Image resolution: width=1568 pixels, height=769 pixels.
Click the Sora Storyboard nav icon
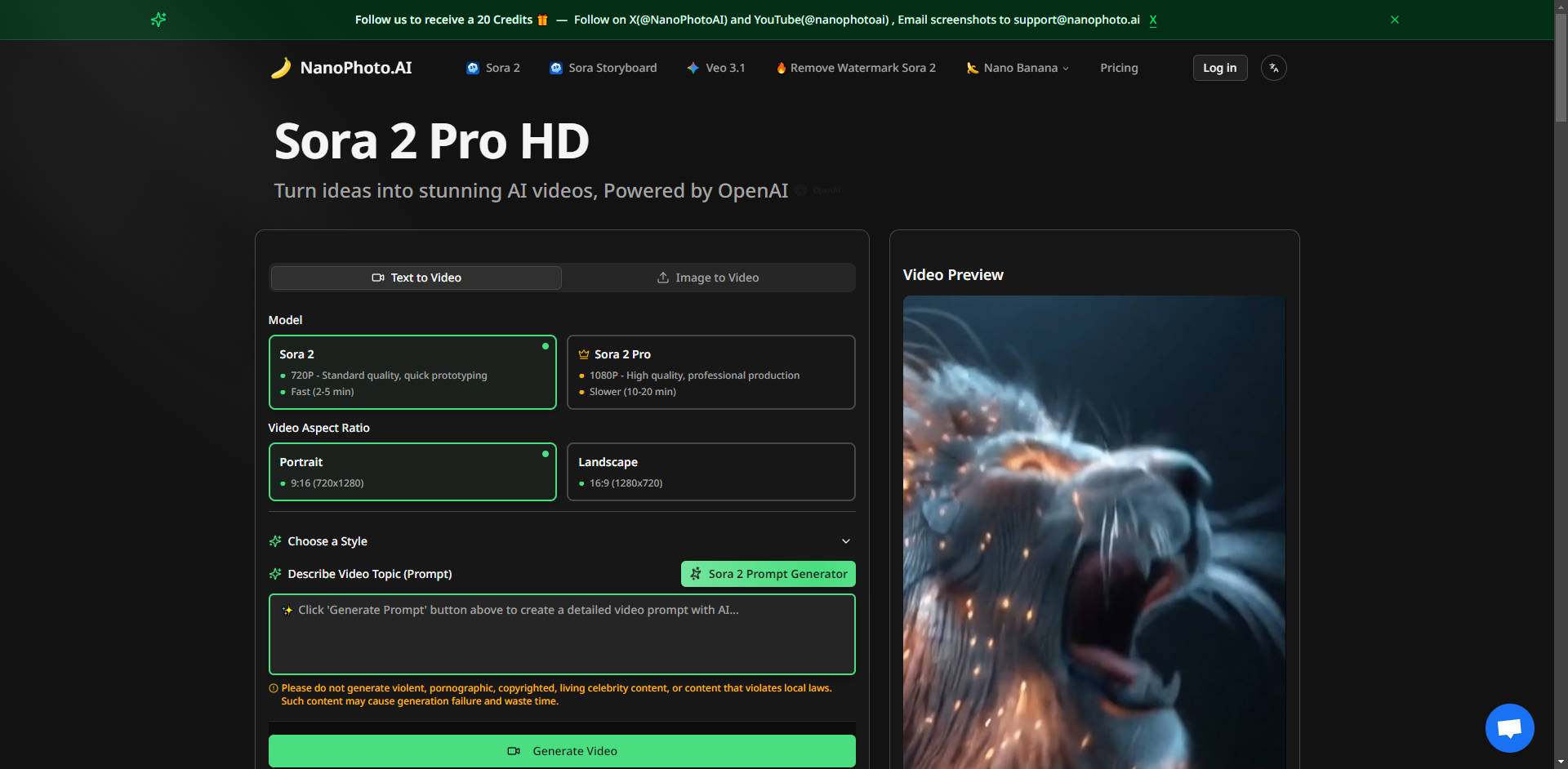click(556, 68)
